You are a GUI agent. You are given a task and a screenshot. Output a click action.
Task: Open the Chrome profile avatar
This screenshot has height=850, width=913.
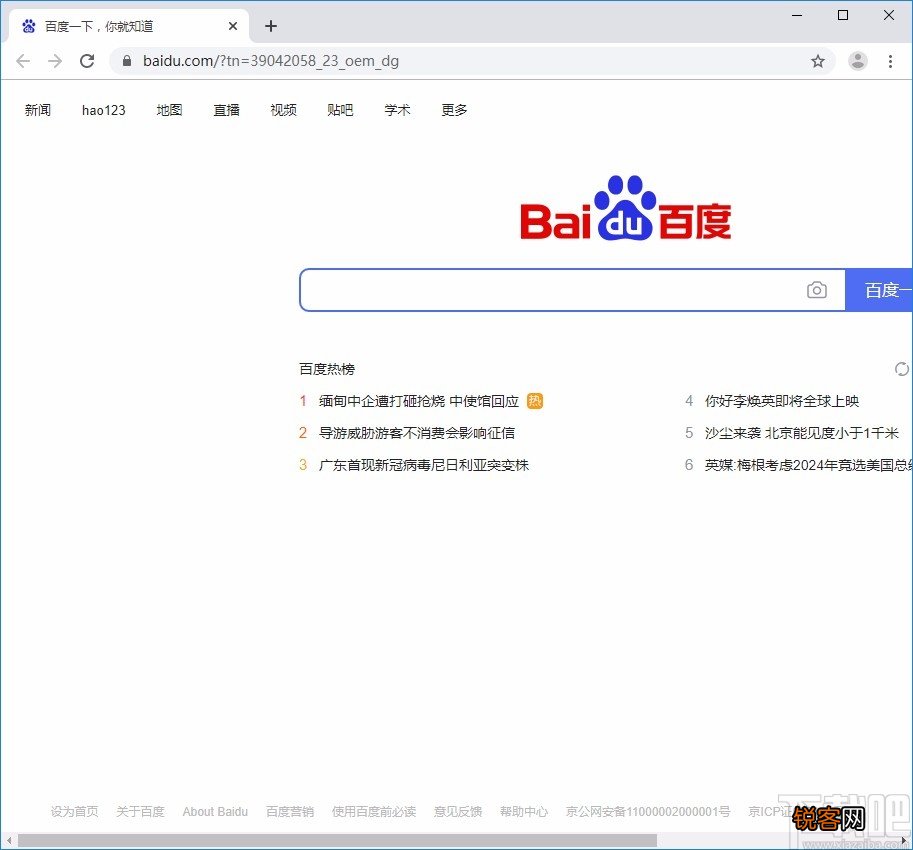click(858, 61)
